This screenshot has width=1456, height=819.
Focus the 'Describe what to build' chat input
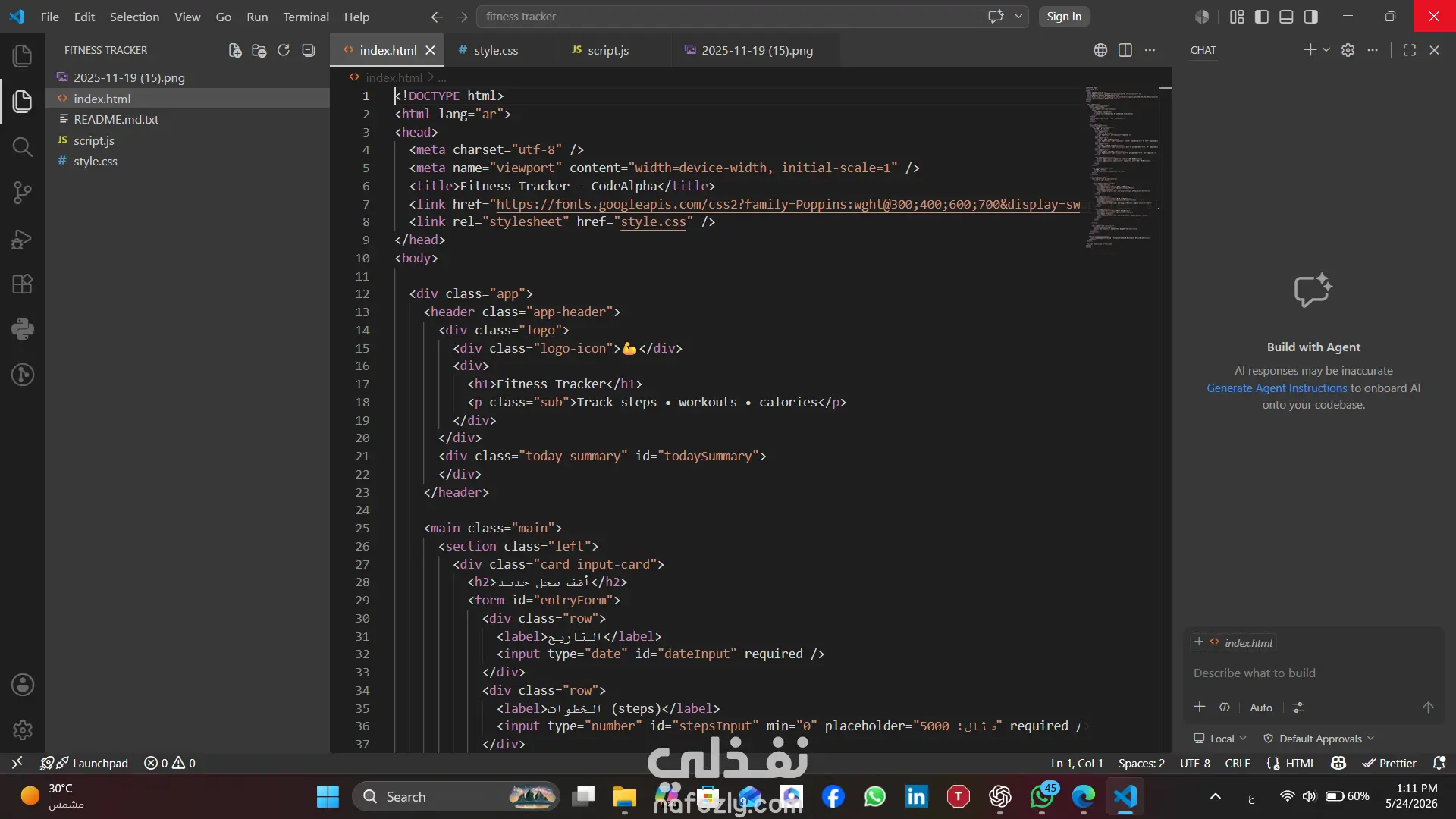1313,673
